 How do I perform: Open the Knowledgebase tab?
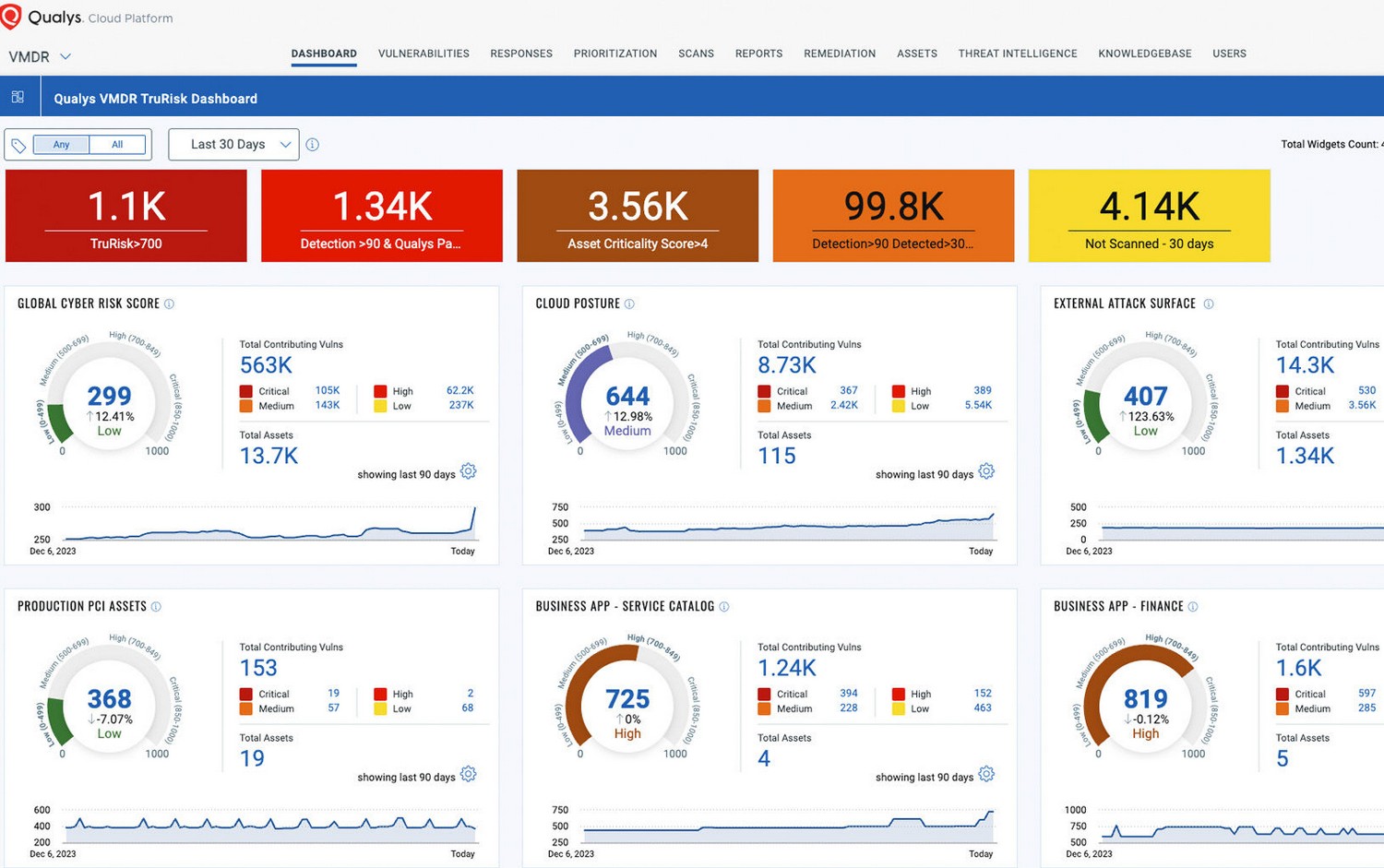(1145, 54)
